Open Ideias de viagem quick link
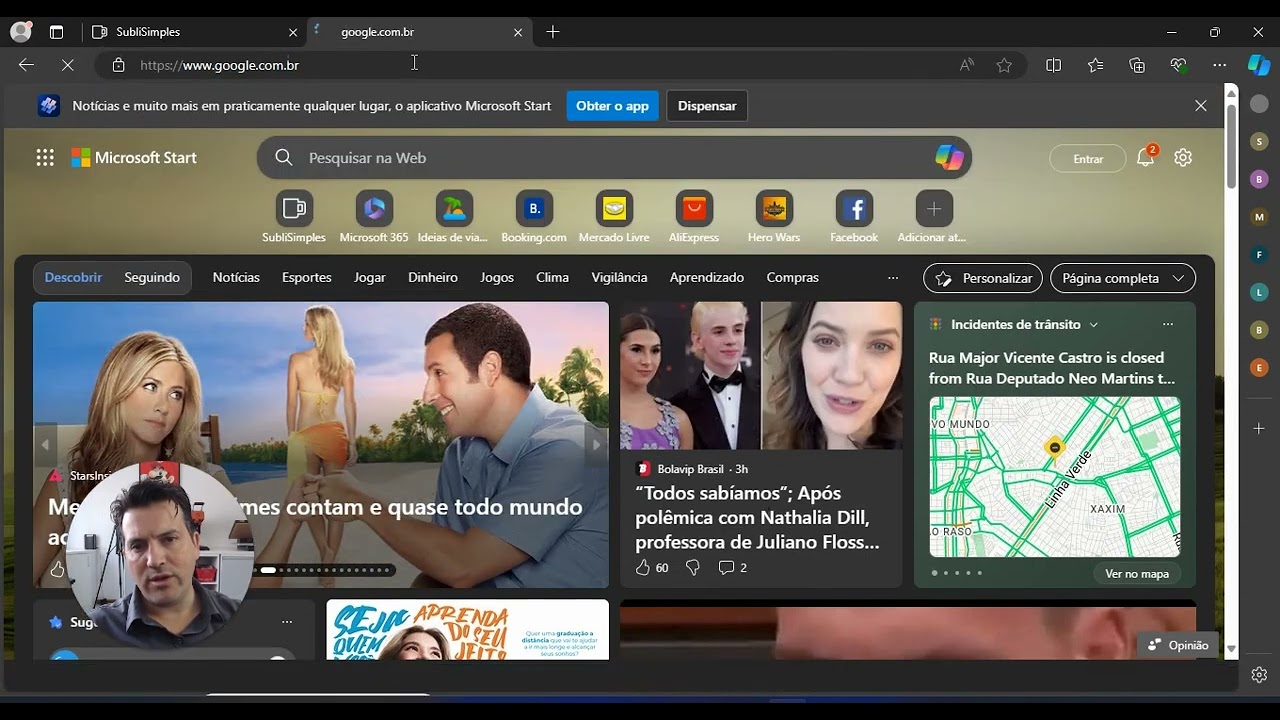This screenshot has width=1280, height=720. pyautogui.click(x=454, y=216)
